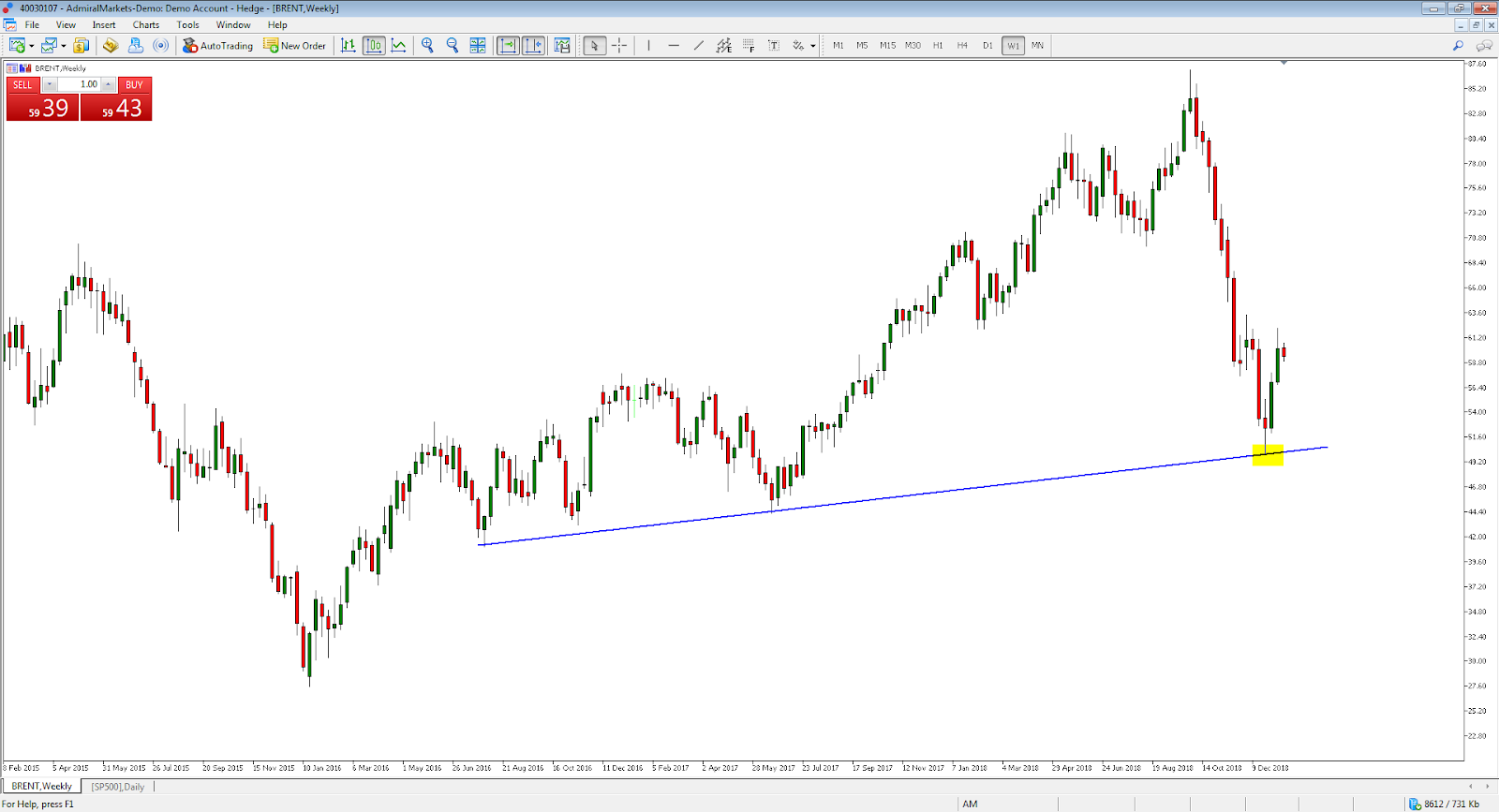Switch to D1 daily timeframe
The width and height of the screenshot is (1499, 812).
pyautogui.click(x=987, y=45)
